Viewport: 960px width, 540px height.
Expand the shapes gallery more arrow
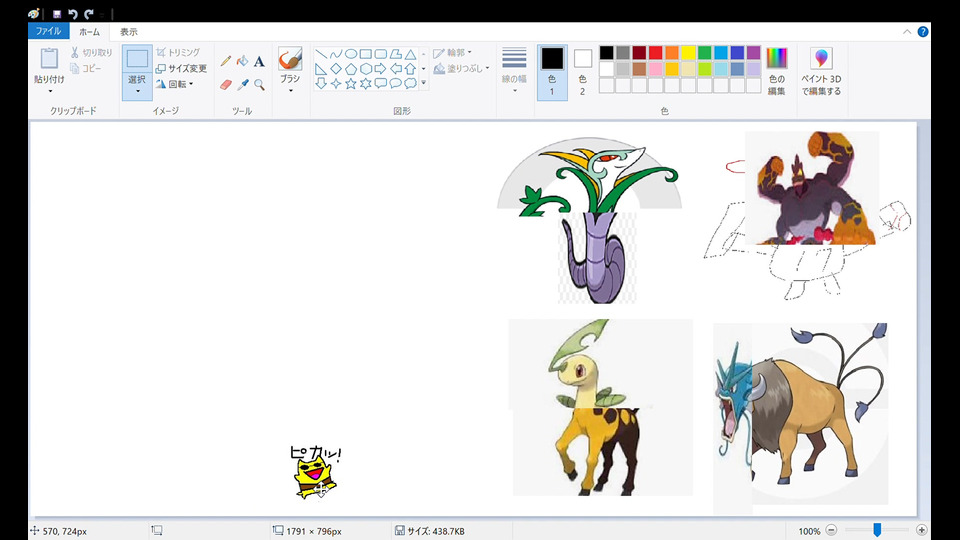(x=423, y=83)
